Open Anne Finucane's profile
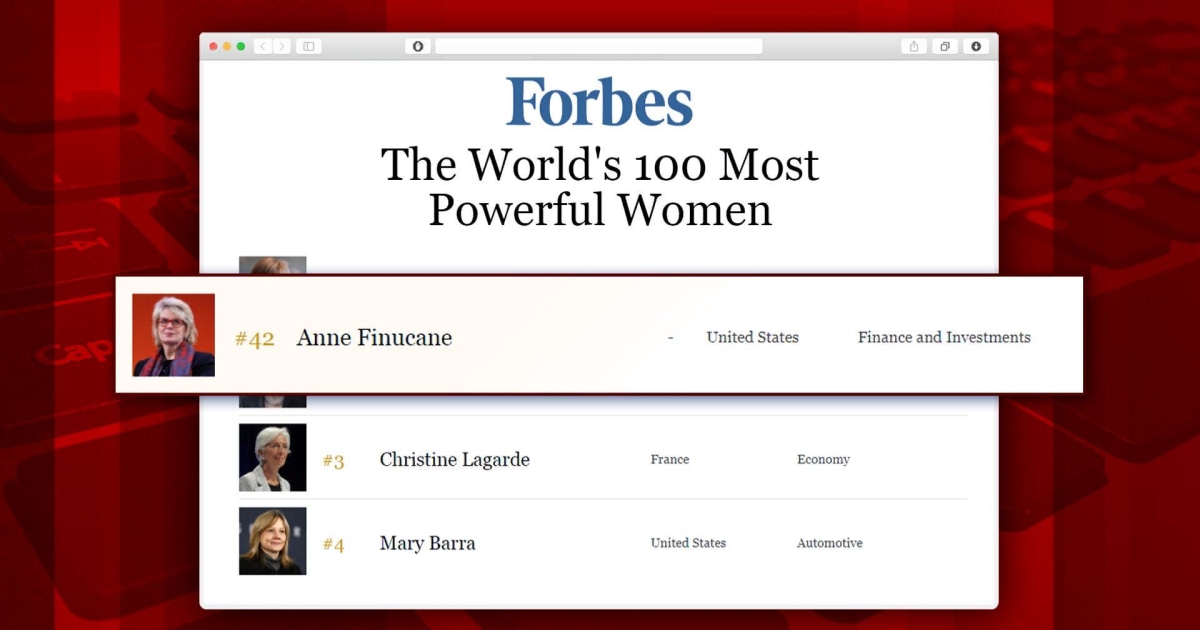Viewport: 1200px width, 630px height. click(x=373, y=337)
